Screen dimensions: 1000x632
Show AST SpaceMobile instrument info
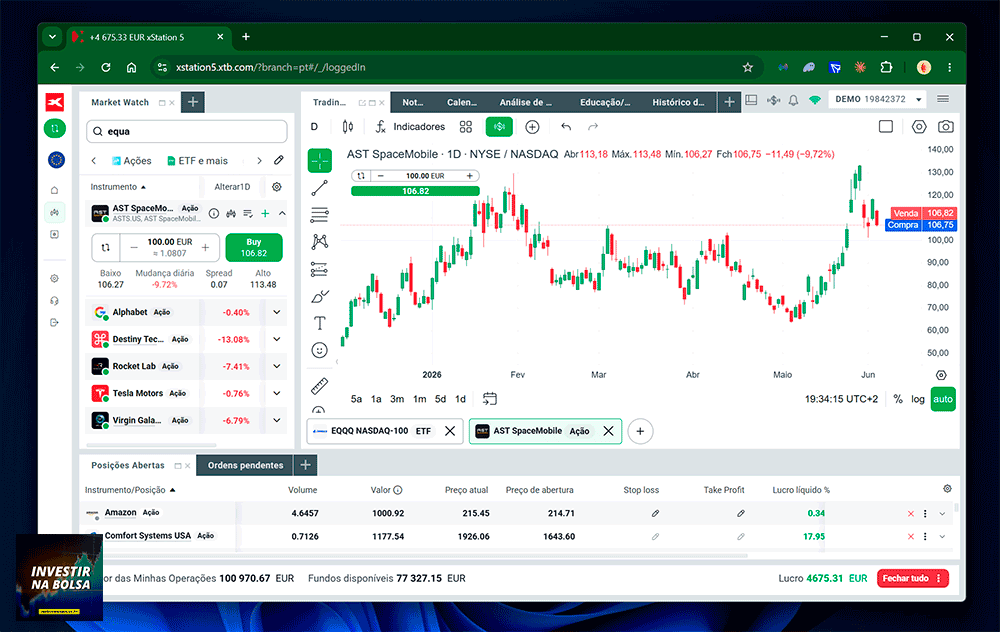point(214,214)
